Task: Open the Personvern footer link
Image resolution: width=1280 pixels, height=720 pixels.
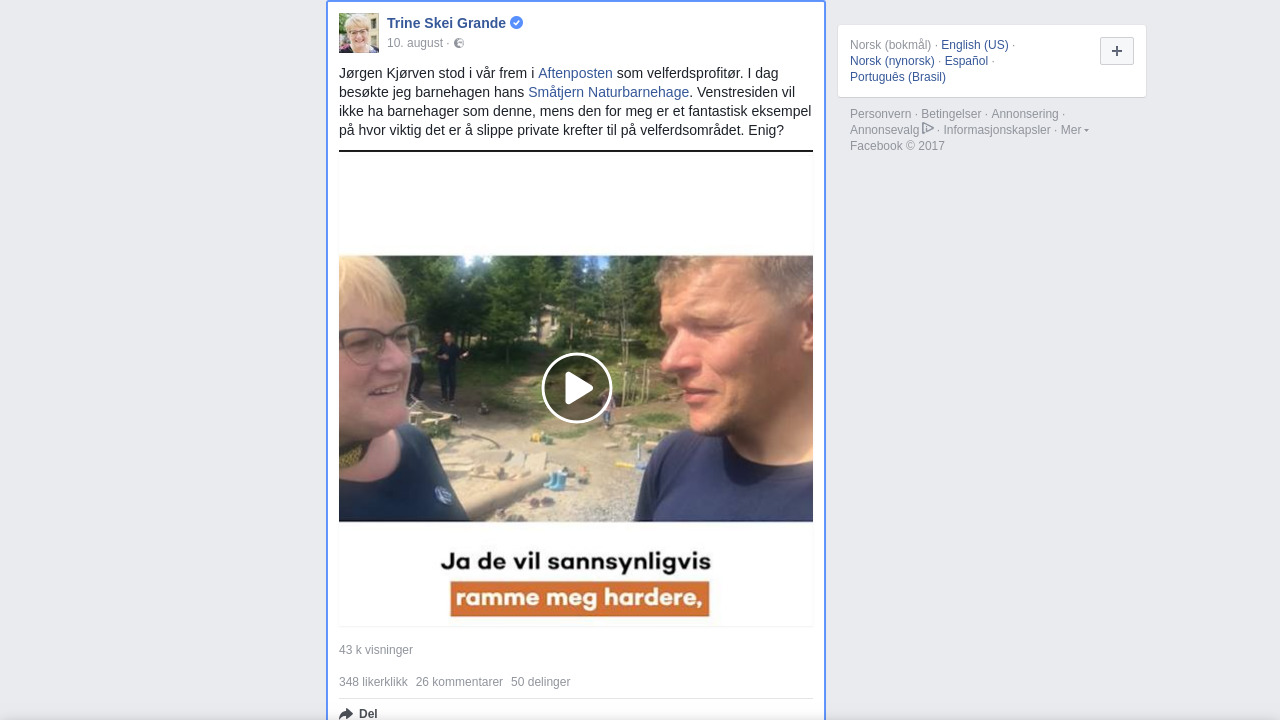Action: tap(880, 114)
